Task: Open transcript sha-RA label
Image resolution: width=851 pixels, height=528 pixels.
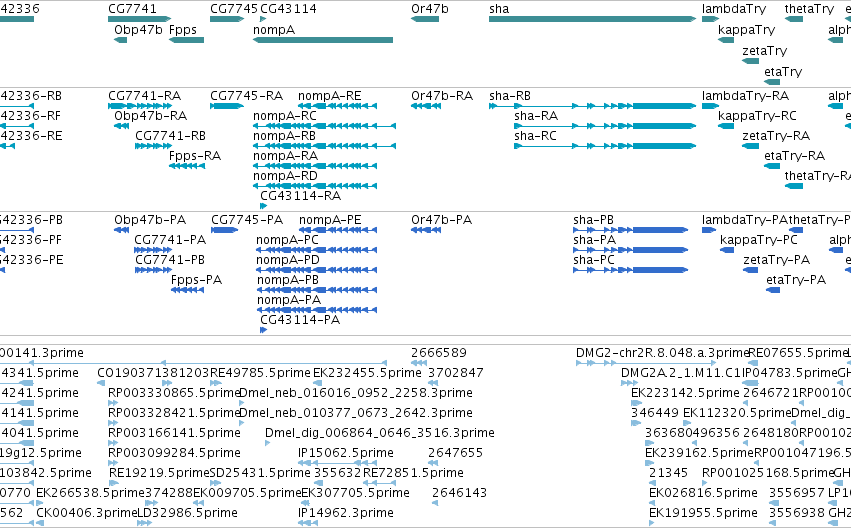Action: coord(536,116)
